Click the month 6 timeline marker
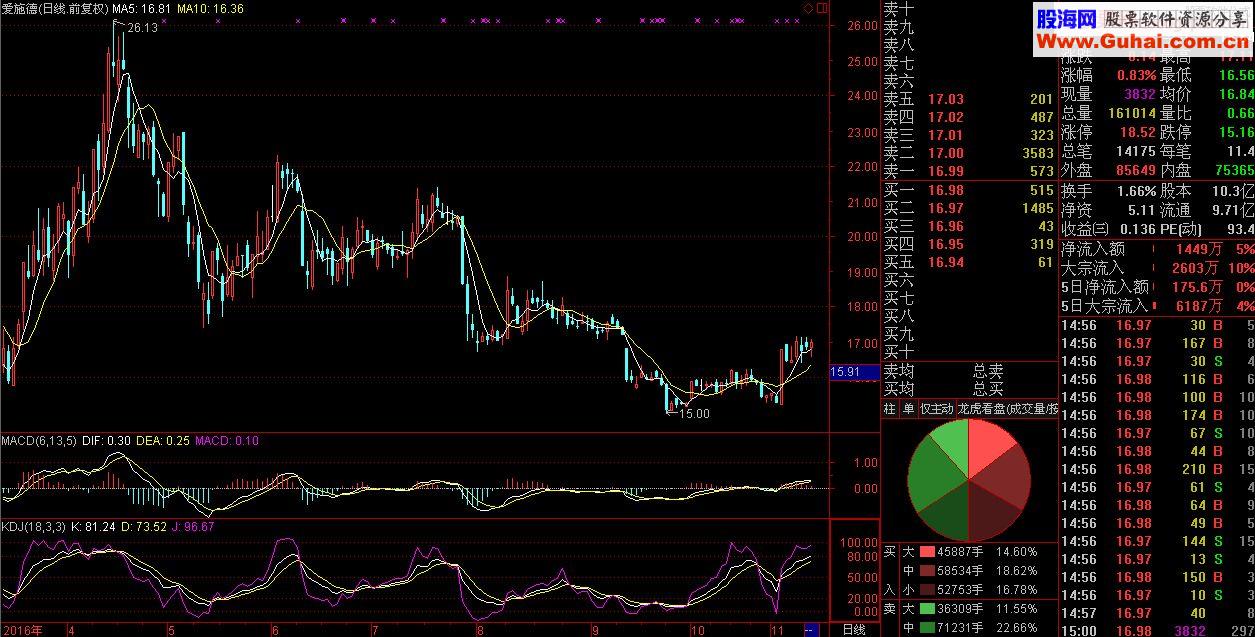 click(x=274, y=629)
